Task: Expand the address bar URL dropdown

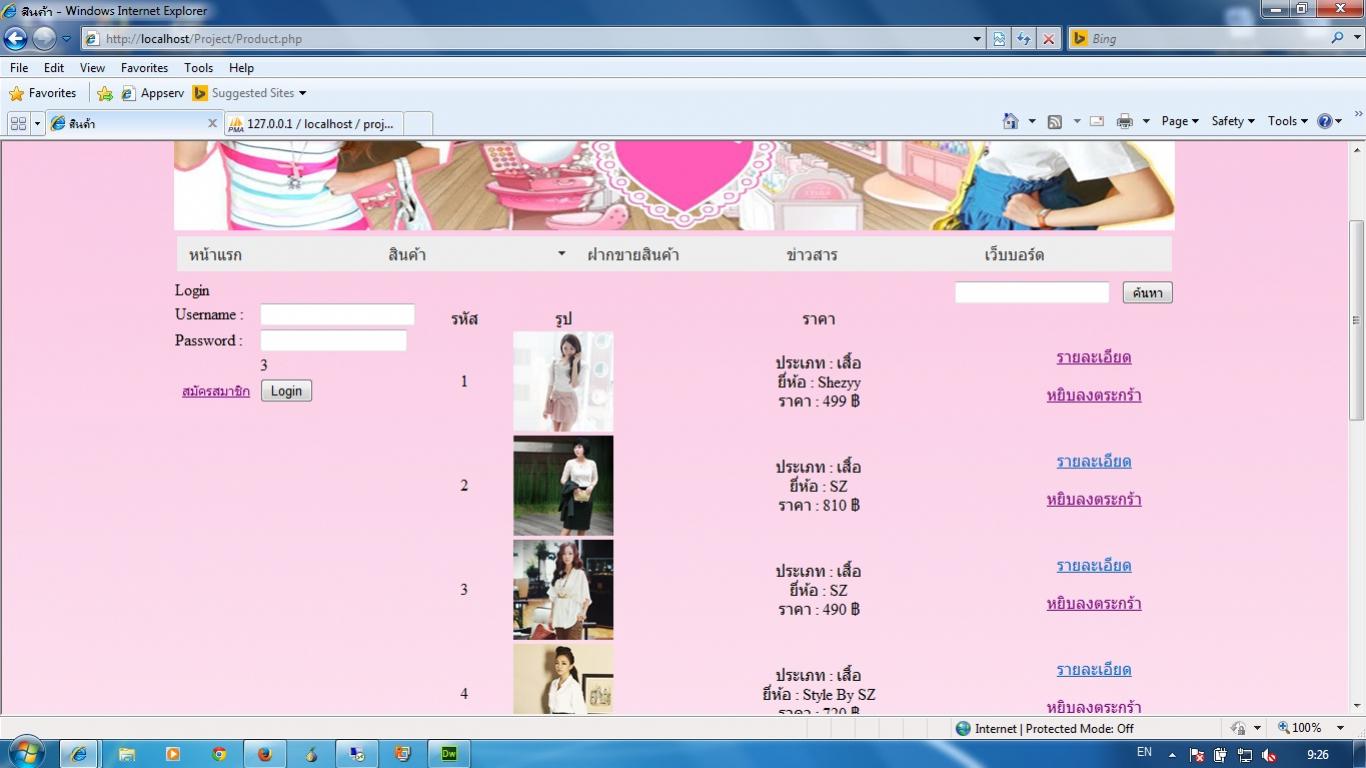Action: pyautogui.click(x=977, y=39)
